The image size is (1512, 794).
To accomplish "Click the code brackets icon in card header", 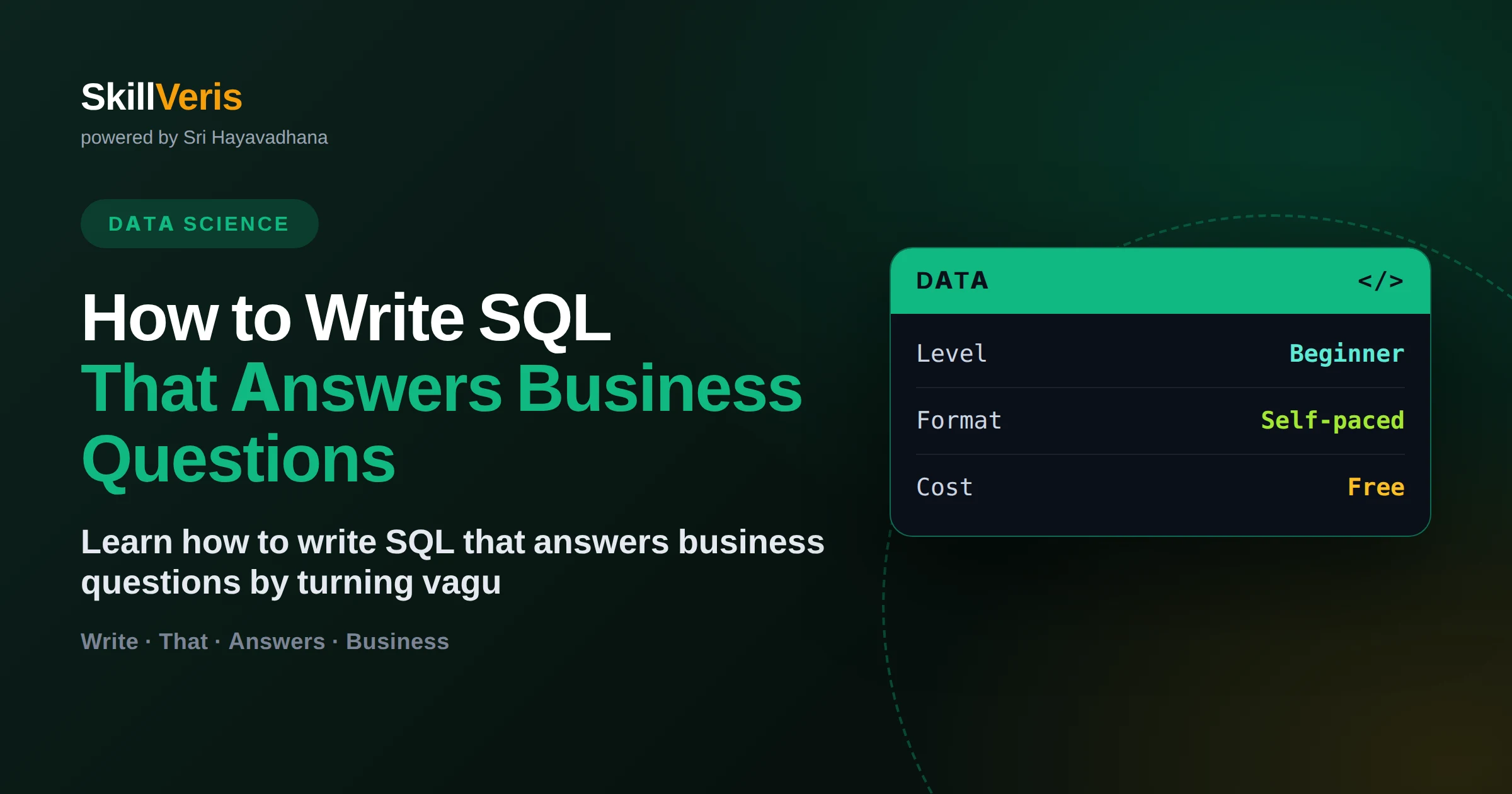I will pos(1380,280).
